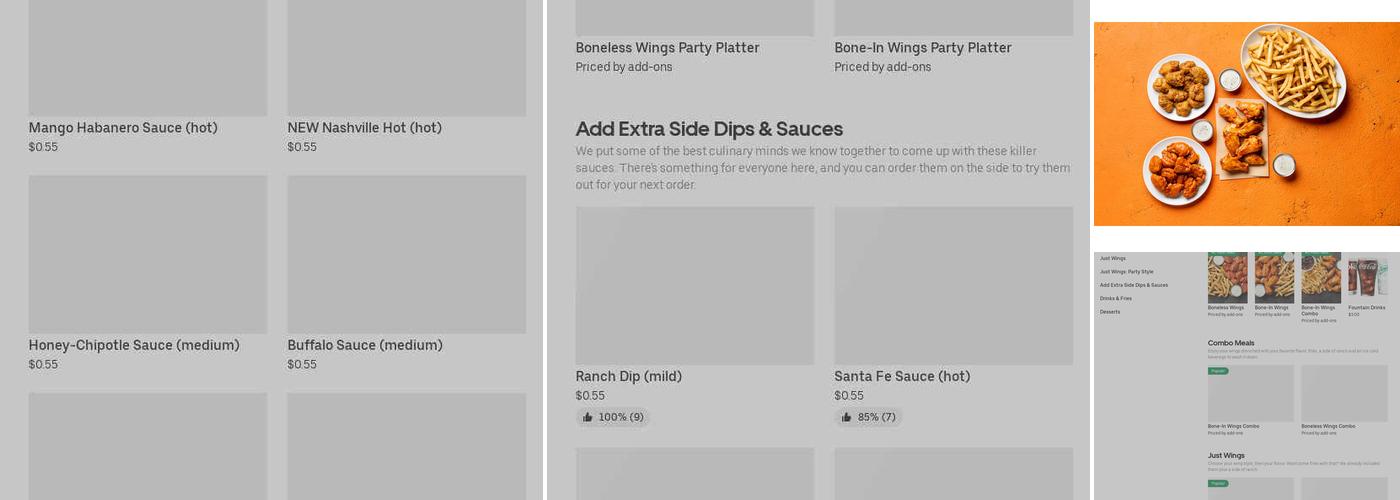Jump to Drinks & Fries category
The image size is (1400, 500).
(x=1116, y=298)
